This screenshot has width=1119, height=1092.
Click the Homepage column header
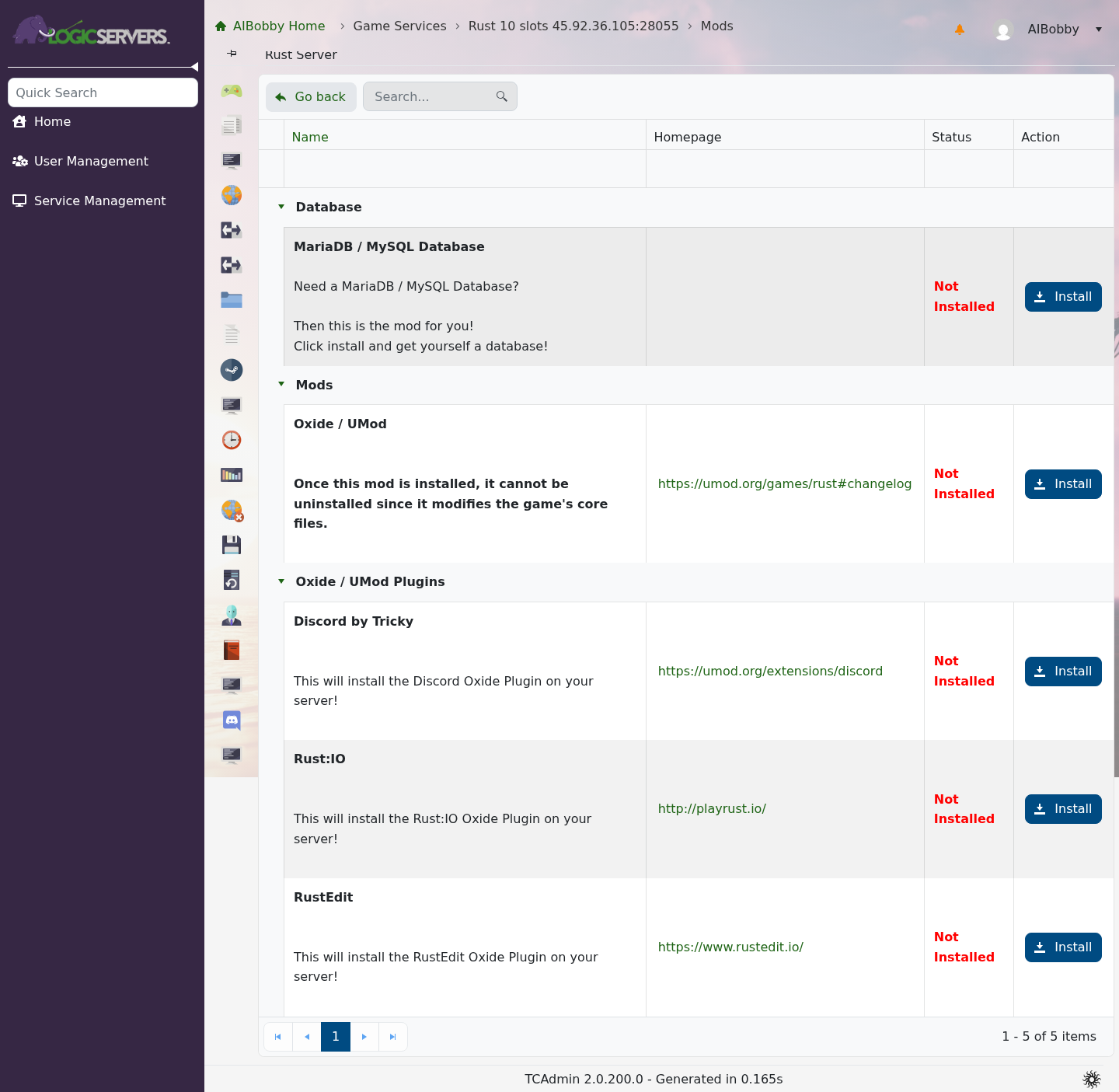coord(688,137)
